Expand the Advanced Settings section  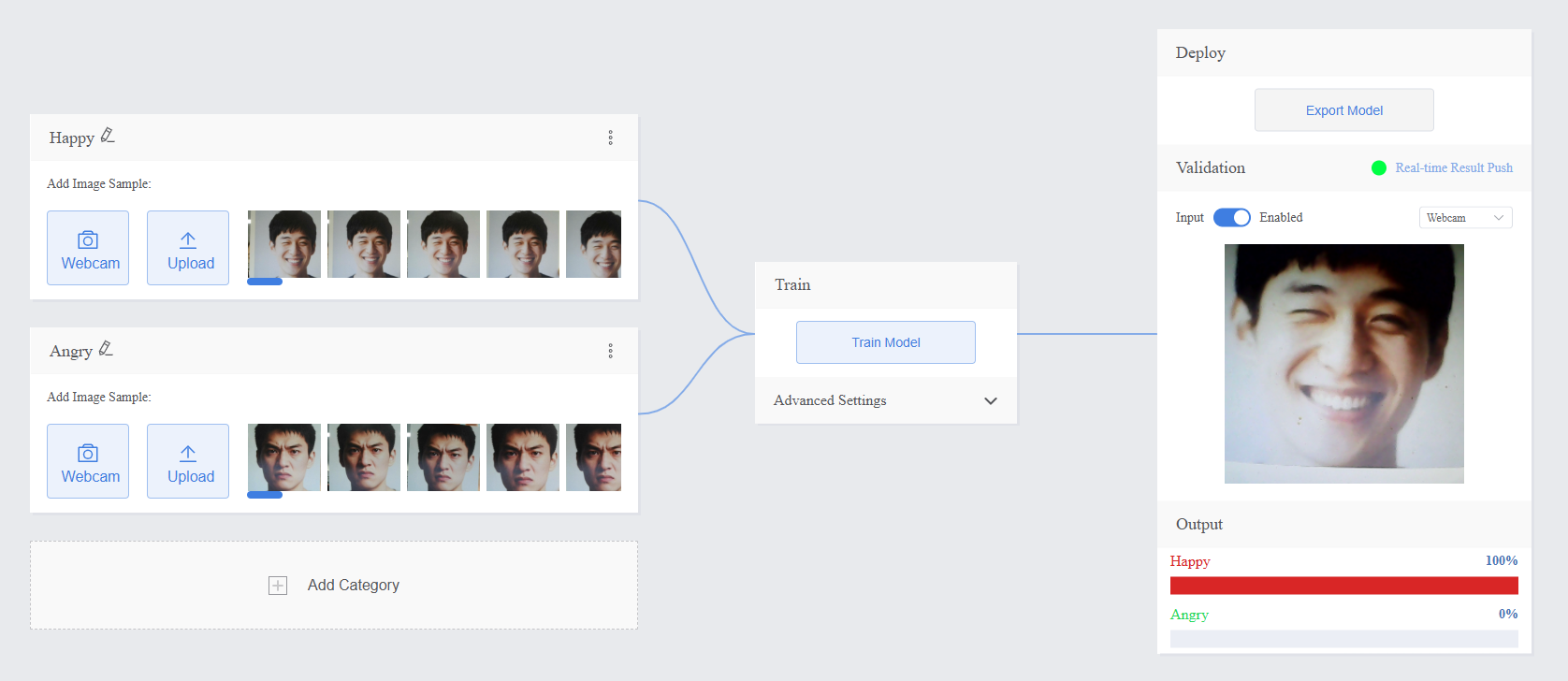990,400
